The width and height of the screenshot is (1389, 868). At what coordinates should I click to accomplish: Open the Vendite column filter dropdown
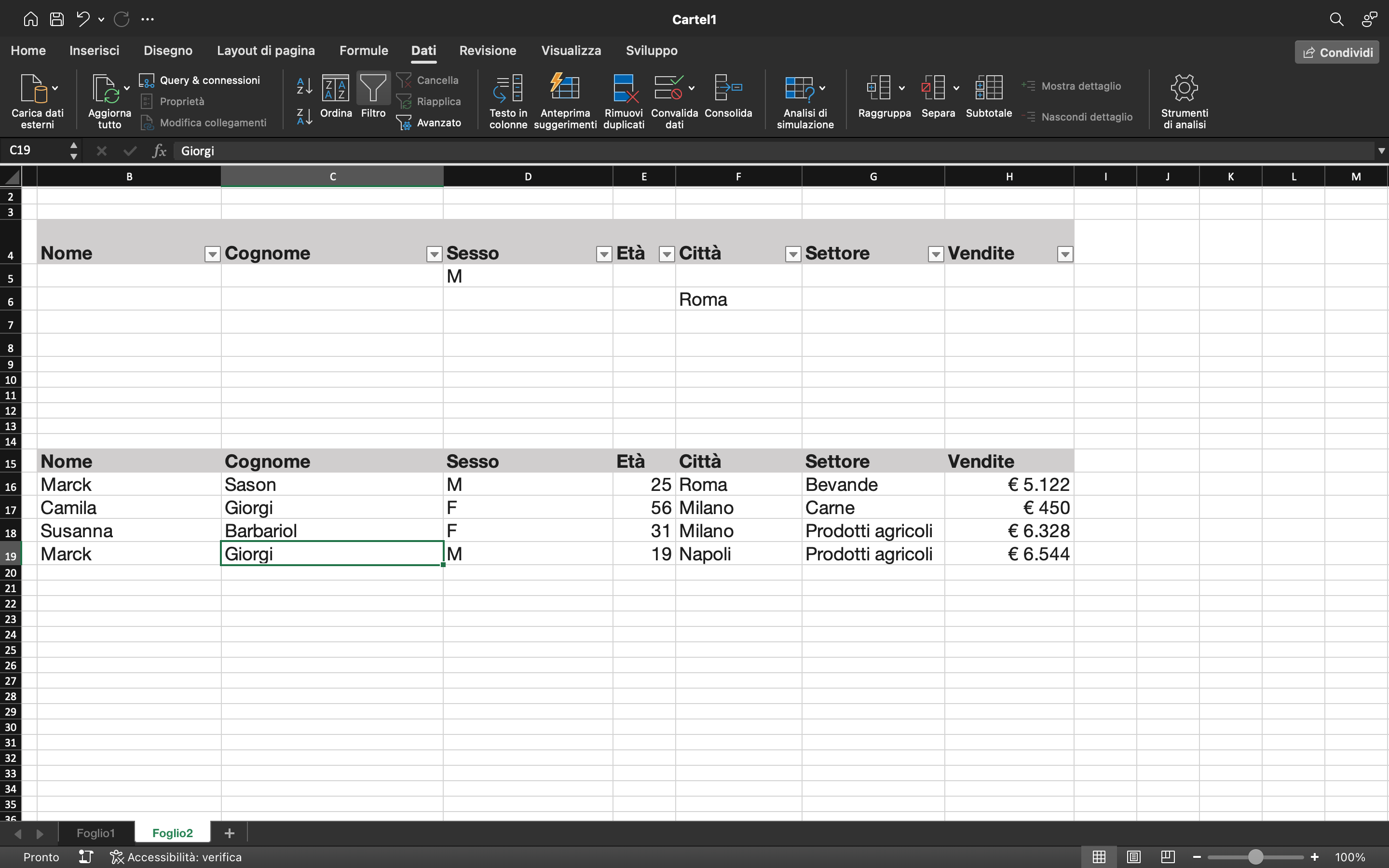[x=1065, y=254]
